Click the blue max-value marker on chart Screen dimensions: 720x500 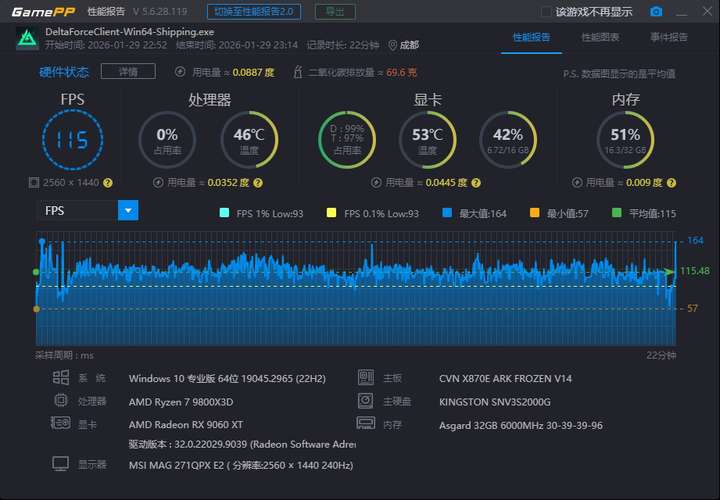42,241
